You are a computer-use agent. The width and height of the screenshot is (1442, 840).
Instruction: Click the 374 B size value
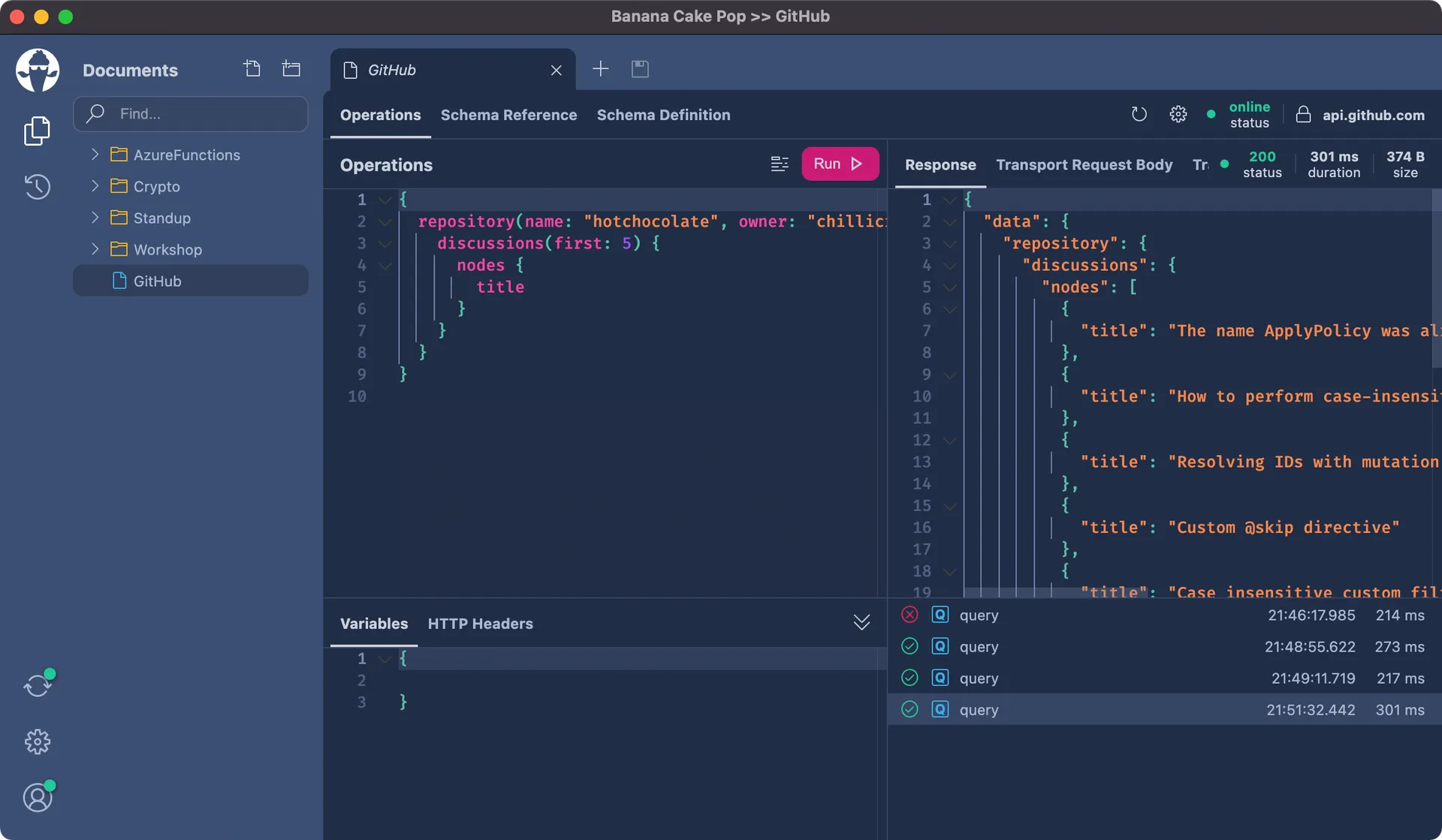point(1405,156)
